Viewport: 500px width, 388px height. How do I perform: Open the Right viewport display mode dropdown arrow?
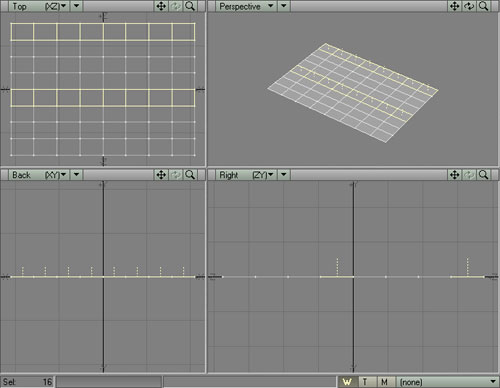click(x=284, y=175)
